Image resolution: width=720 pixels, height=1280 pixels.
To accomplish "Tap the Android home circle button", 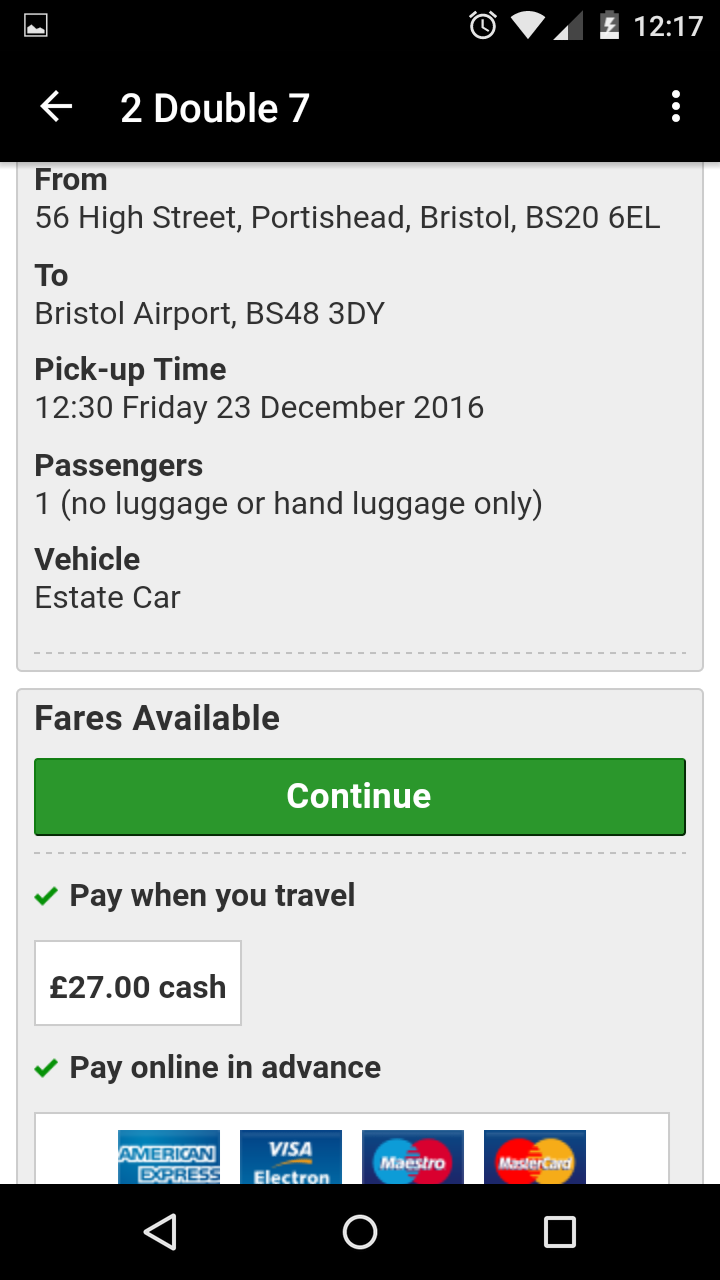I will click(x=360, y=1232).
